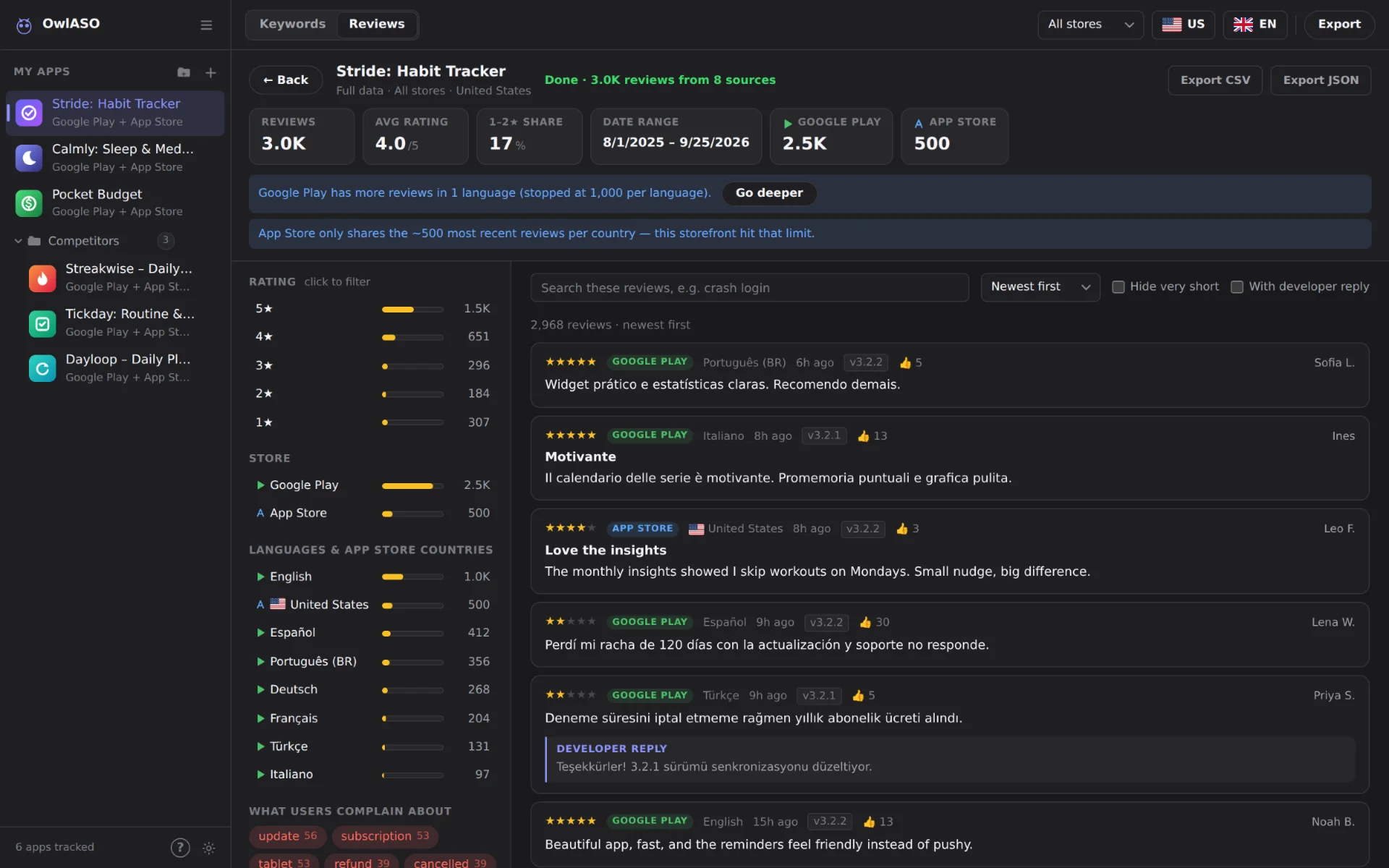Click the new folder icon in My Apps
1389x868 pixels.
[184, 72]
